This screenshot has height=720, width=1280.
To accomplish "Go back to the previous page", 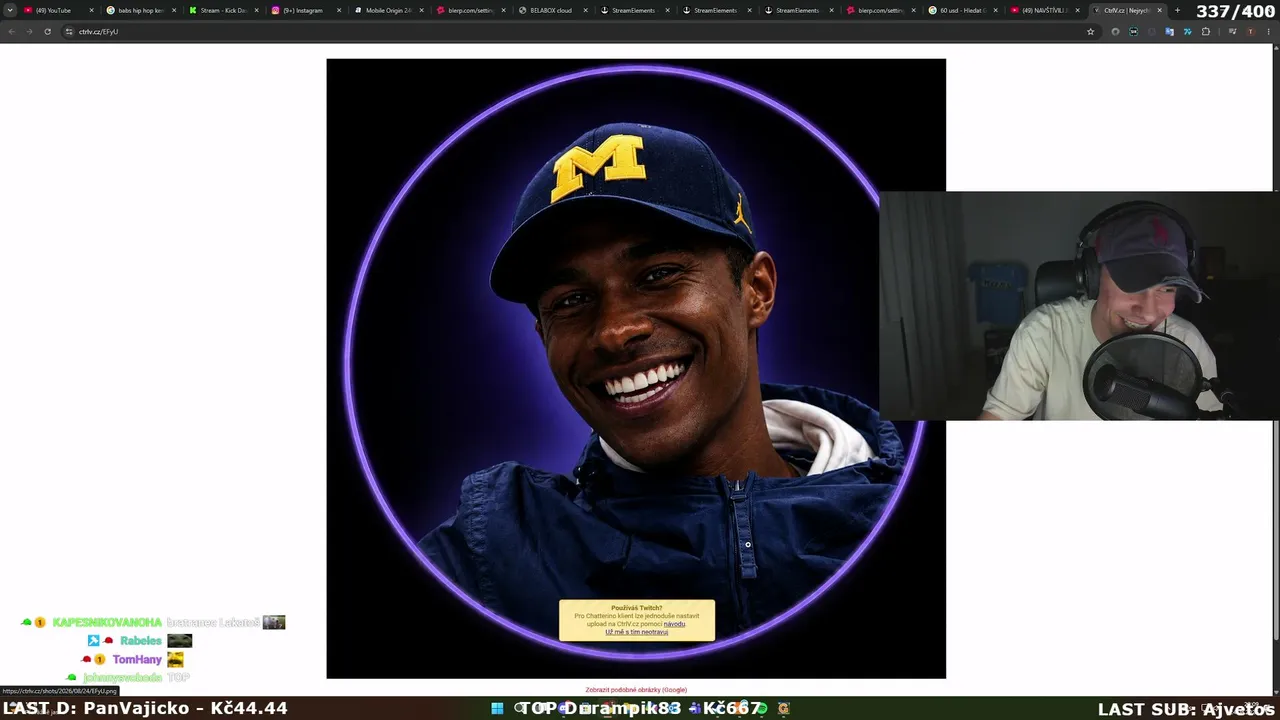I will click(x=12, y=31).
